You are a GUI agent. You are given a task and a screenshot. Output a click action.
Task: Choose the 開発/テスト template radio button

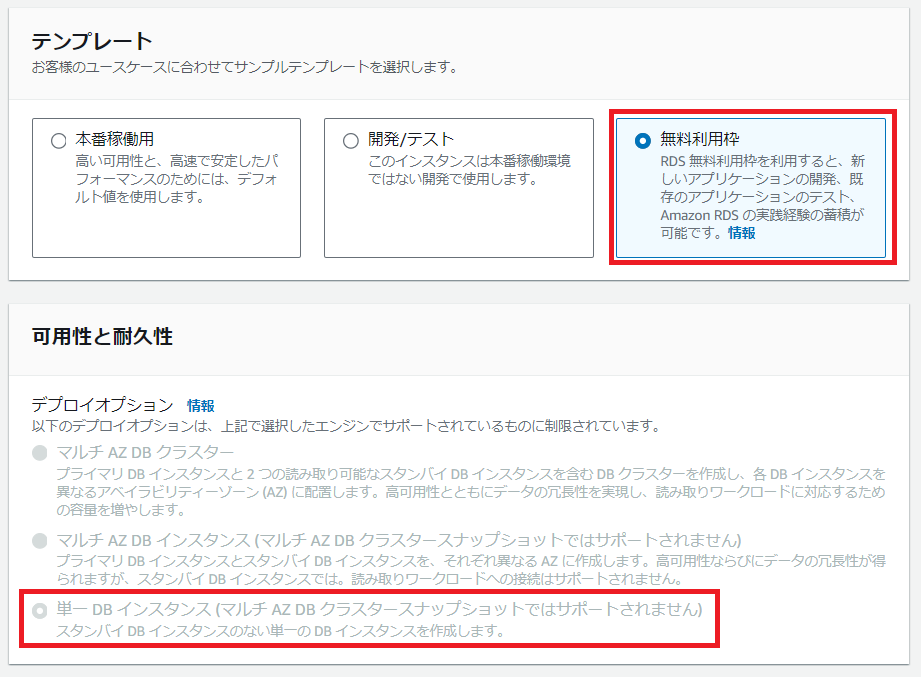(x=350, y=141)
